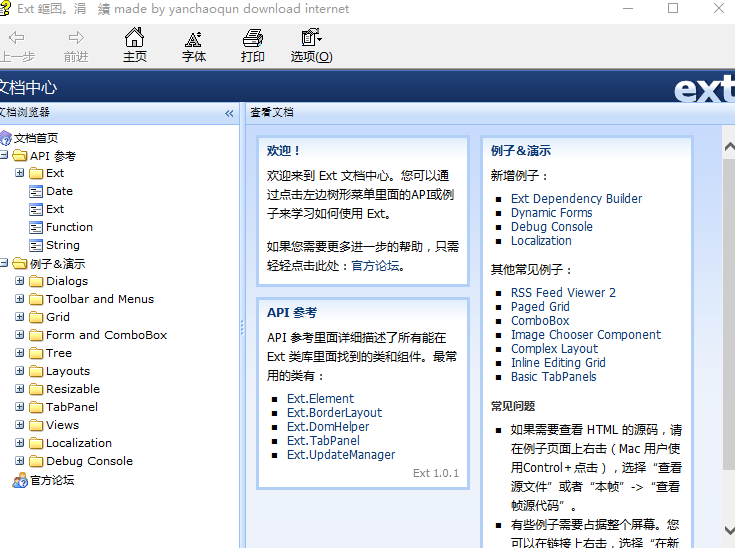Open 文档首页 in the tree
735x548 pixels.
[x=35, y=138]
